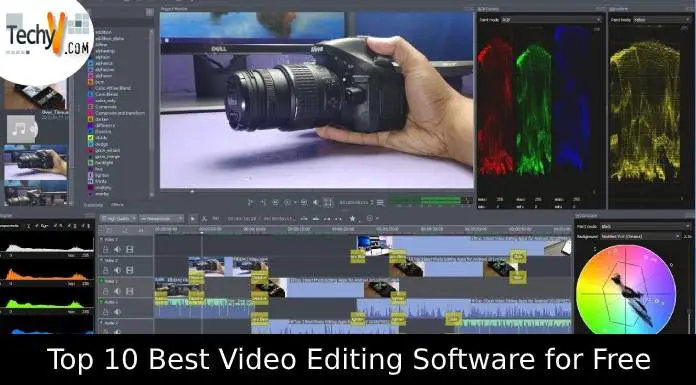The image size is (696, 385).
Task: Open the play button options arrow
Action: [295, 202]
